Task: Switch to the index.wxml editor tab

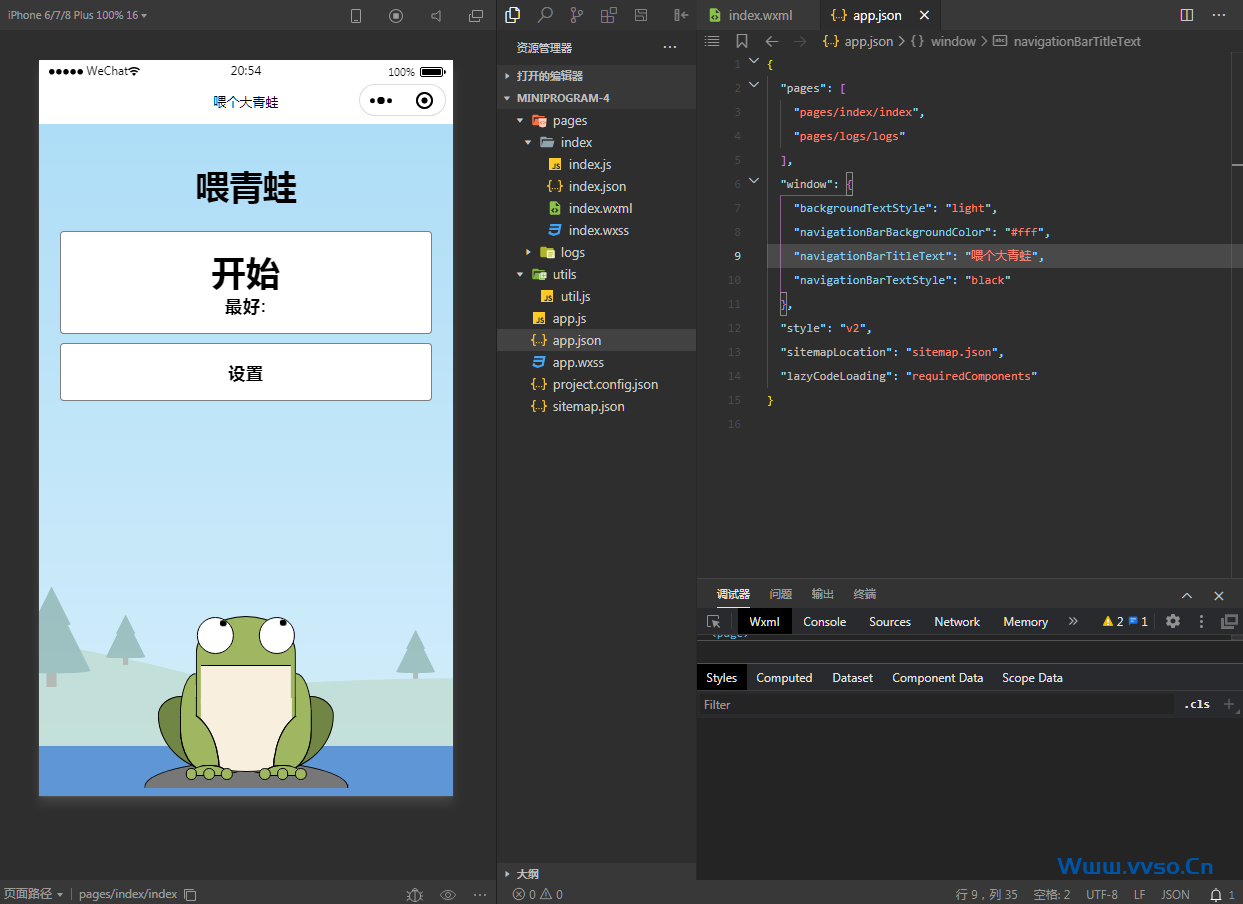Action: [759, 15]
